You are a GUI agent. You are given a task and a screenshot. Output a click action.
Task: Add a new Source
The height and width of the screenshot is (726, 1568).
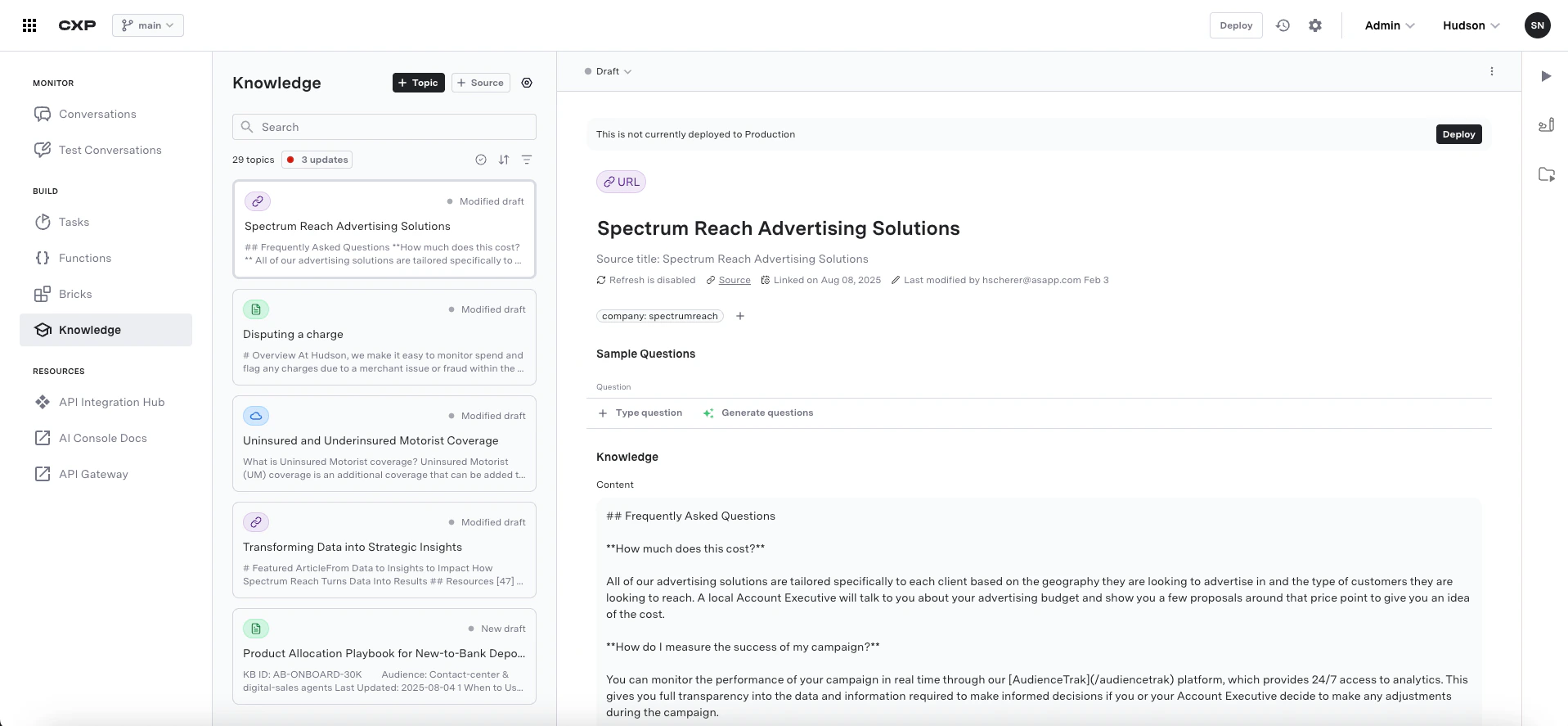coord(481,83)
